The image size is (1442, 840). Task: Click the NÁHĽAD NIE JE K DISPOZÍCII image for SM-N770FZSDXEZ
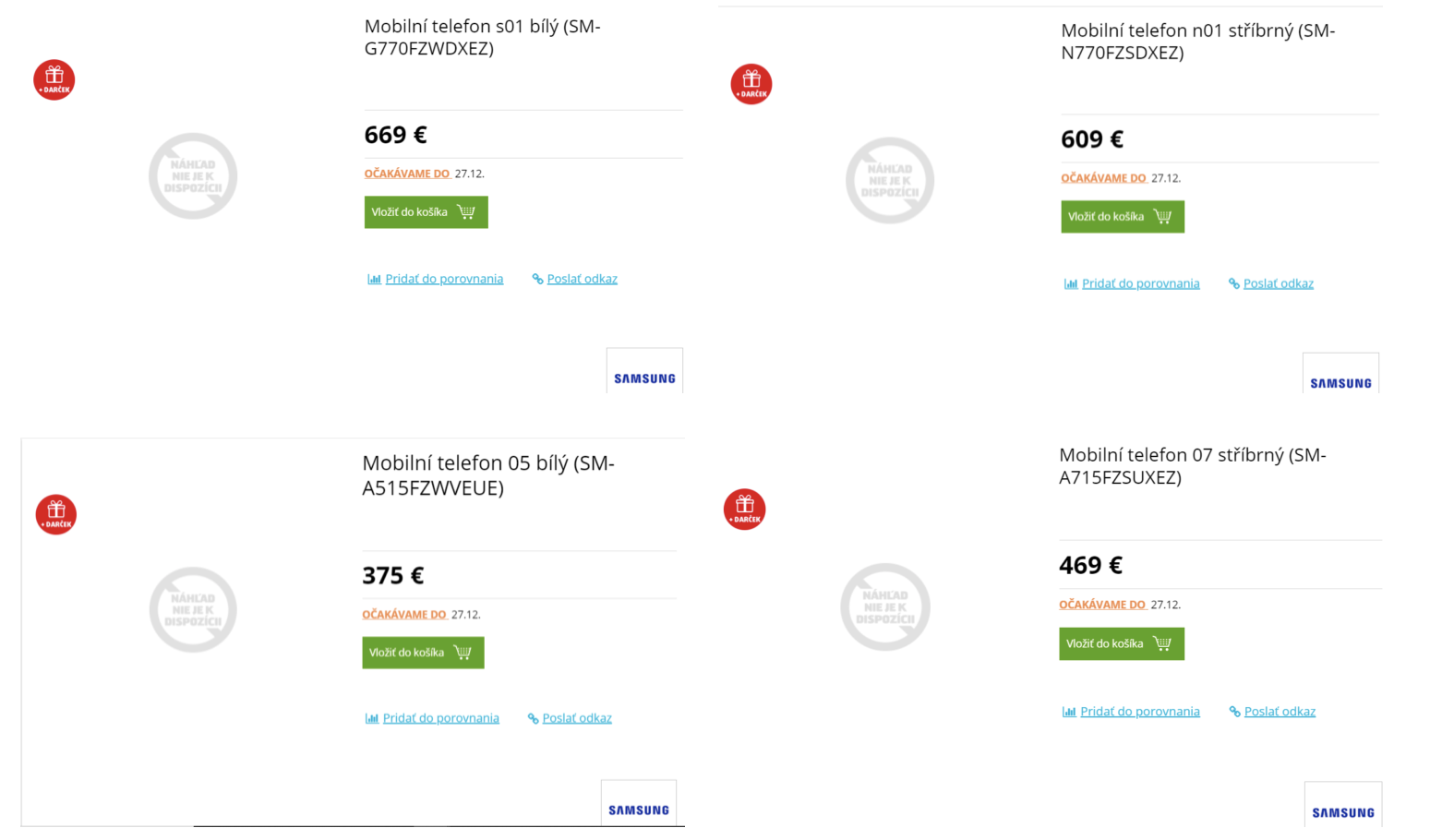click(889, 179)
